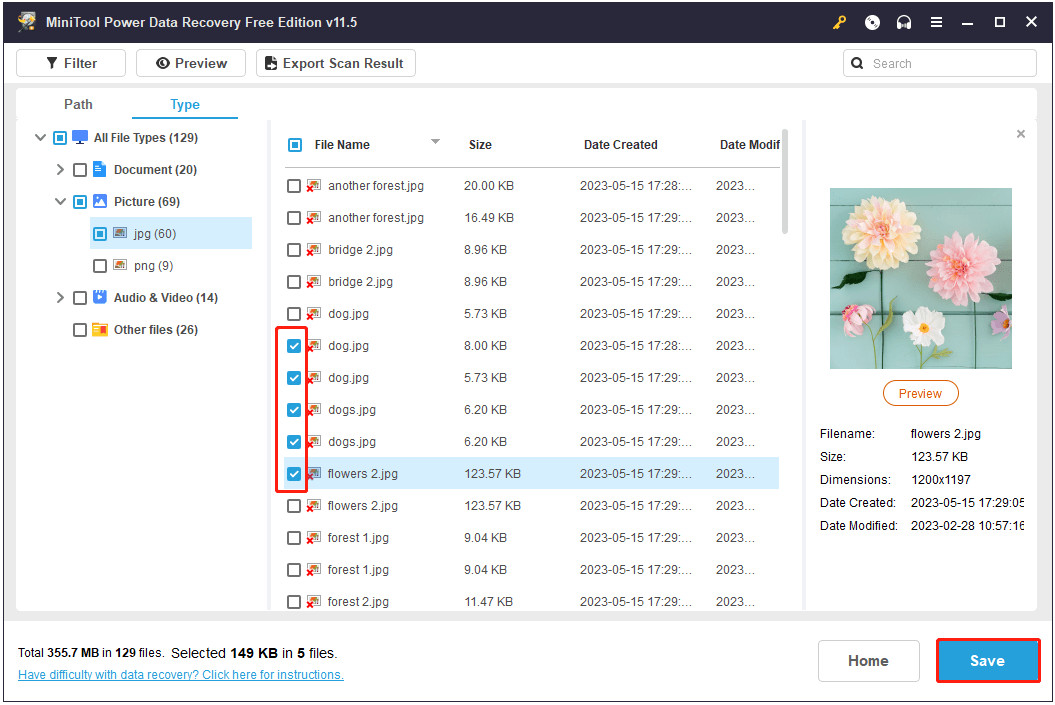Click the flowers preview thumbnail image

[x=920, y=279]
